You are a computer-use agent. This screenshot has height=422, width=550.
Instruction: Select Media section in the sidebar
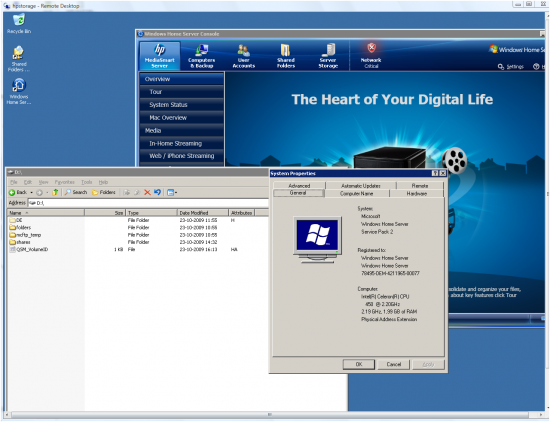(182, 130)
